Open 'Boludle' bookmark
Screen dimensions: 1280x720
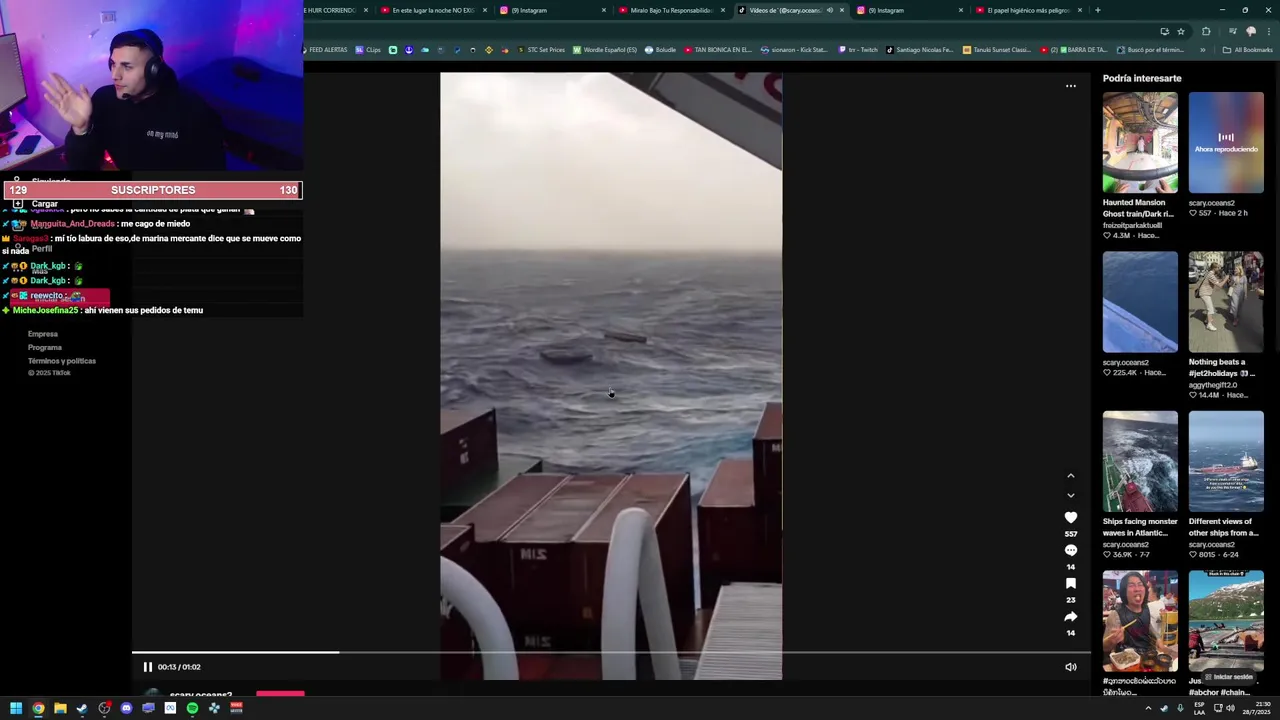[x=661, y=50]
